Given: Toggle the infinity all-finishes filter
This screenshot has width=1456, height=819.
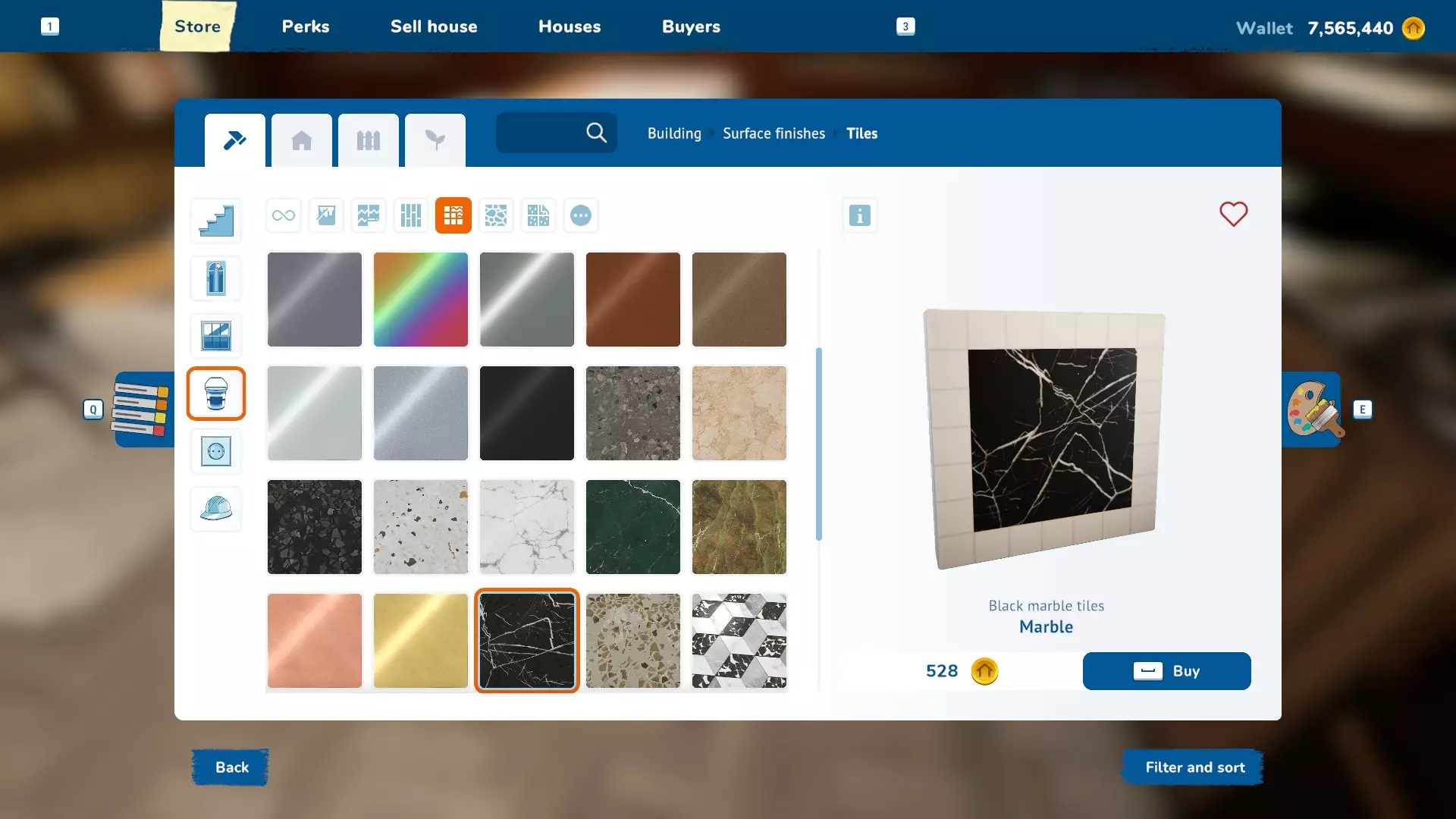Looking at the screenshot, I should tap(284, 215).
